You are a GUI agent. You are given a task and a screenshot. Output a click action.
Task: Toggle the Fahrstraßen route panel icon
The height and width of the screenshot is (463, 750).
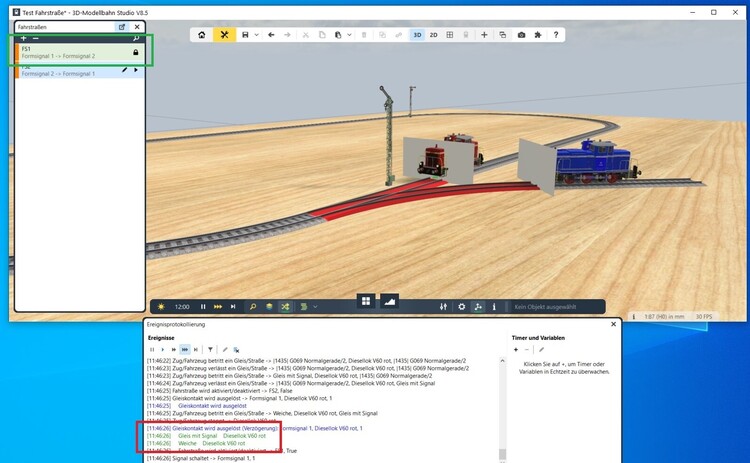click(477, 307)
